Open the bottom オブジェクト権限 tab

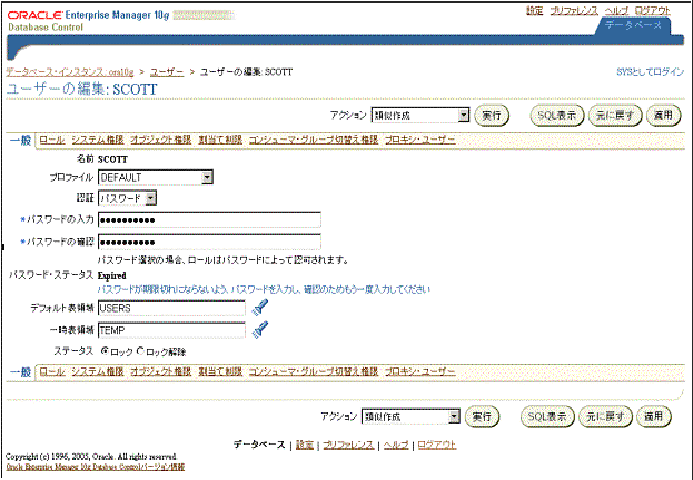pyautogui.click(x=160, y=371)
